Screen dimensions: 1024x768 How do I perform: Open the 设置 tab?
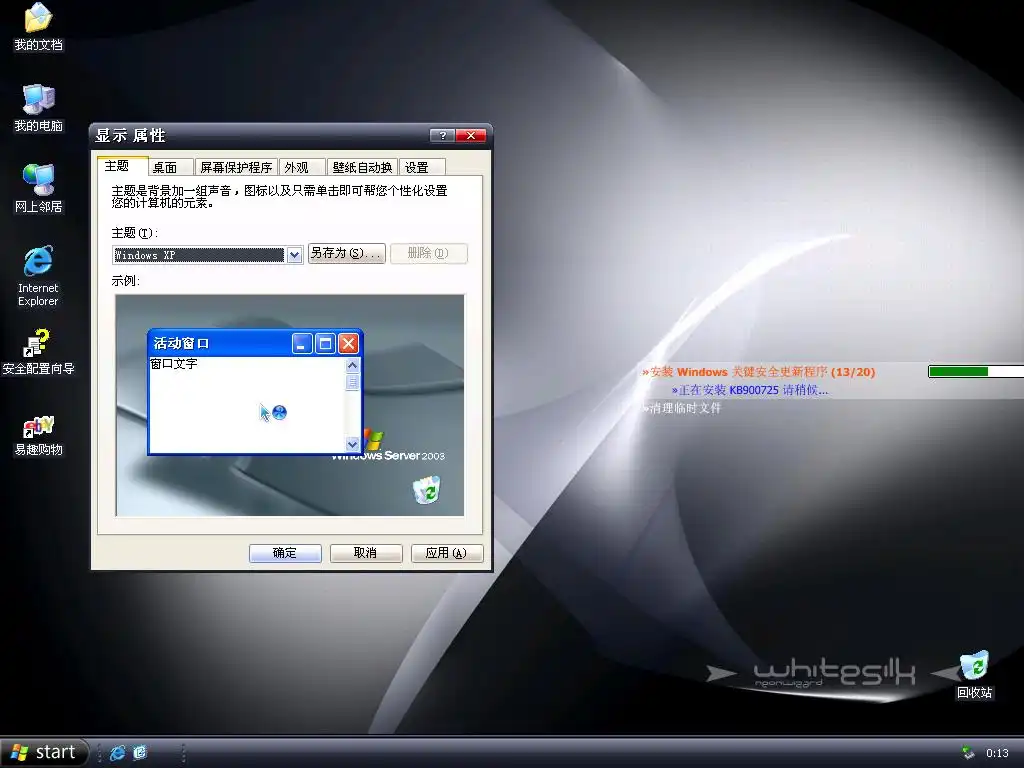(422, 167)
